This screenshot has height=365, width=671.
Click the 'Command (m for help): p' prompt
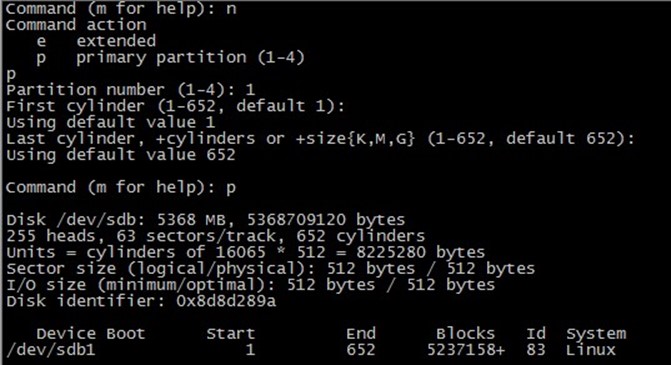click(x=121, y=188)
